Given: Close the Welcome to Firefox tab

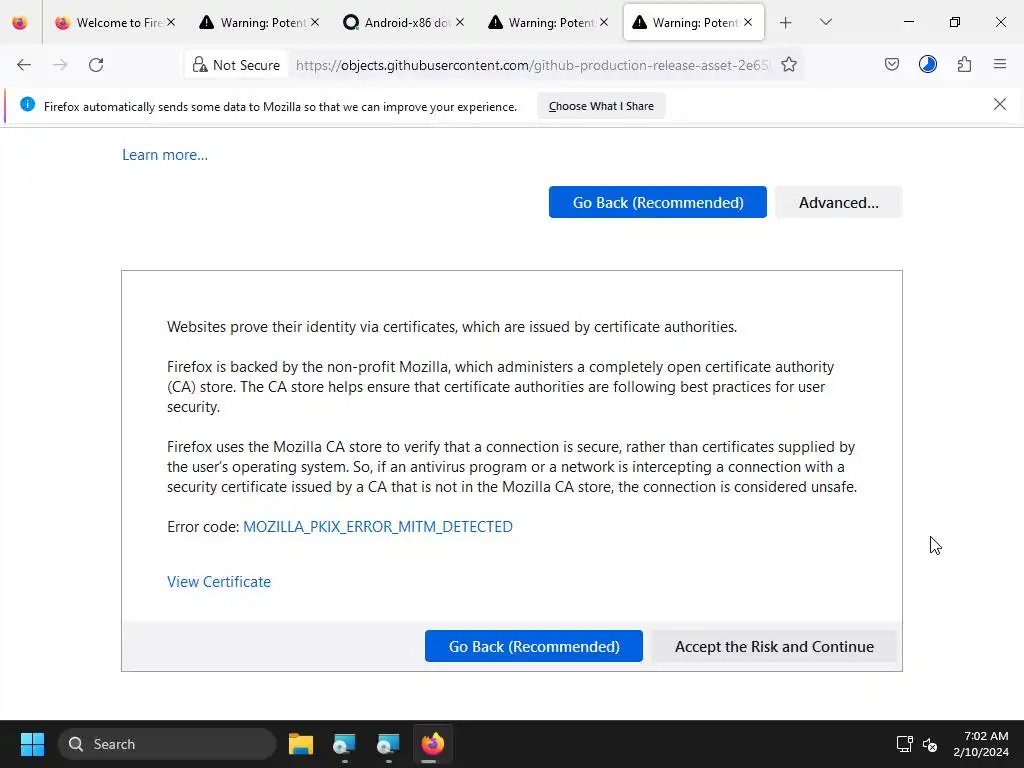Looking at the screenshot, I should coord(171,22).
